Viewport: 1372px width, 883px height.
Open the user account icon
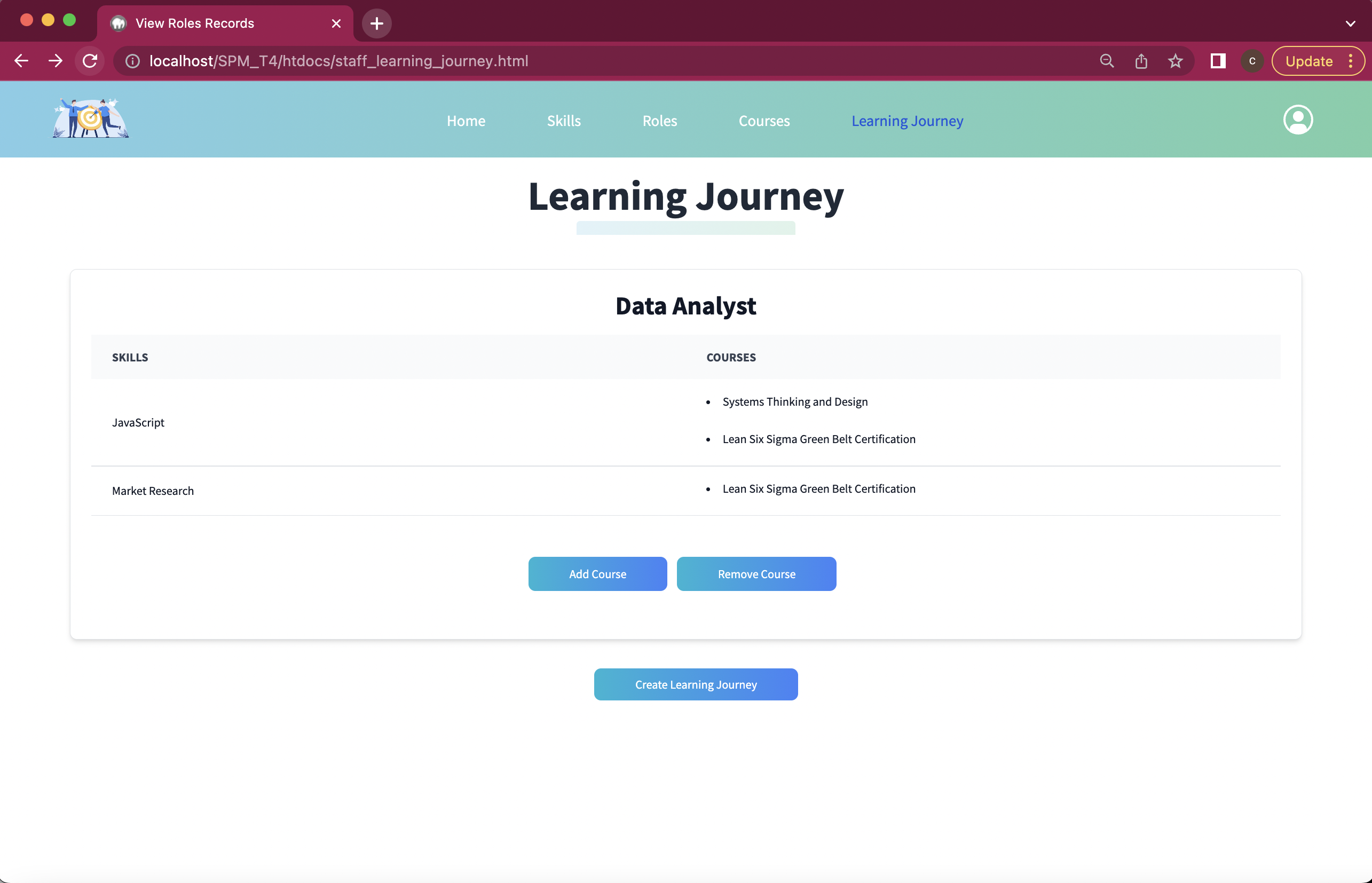(x=1298, y=120)
